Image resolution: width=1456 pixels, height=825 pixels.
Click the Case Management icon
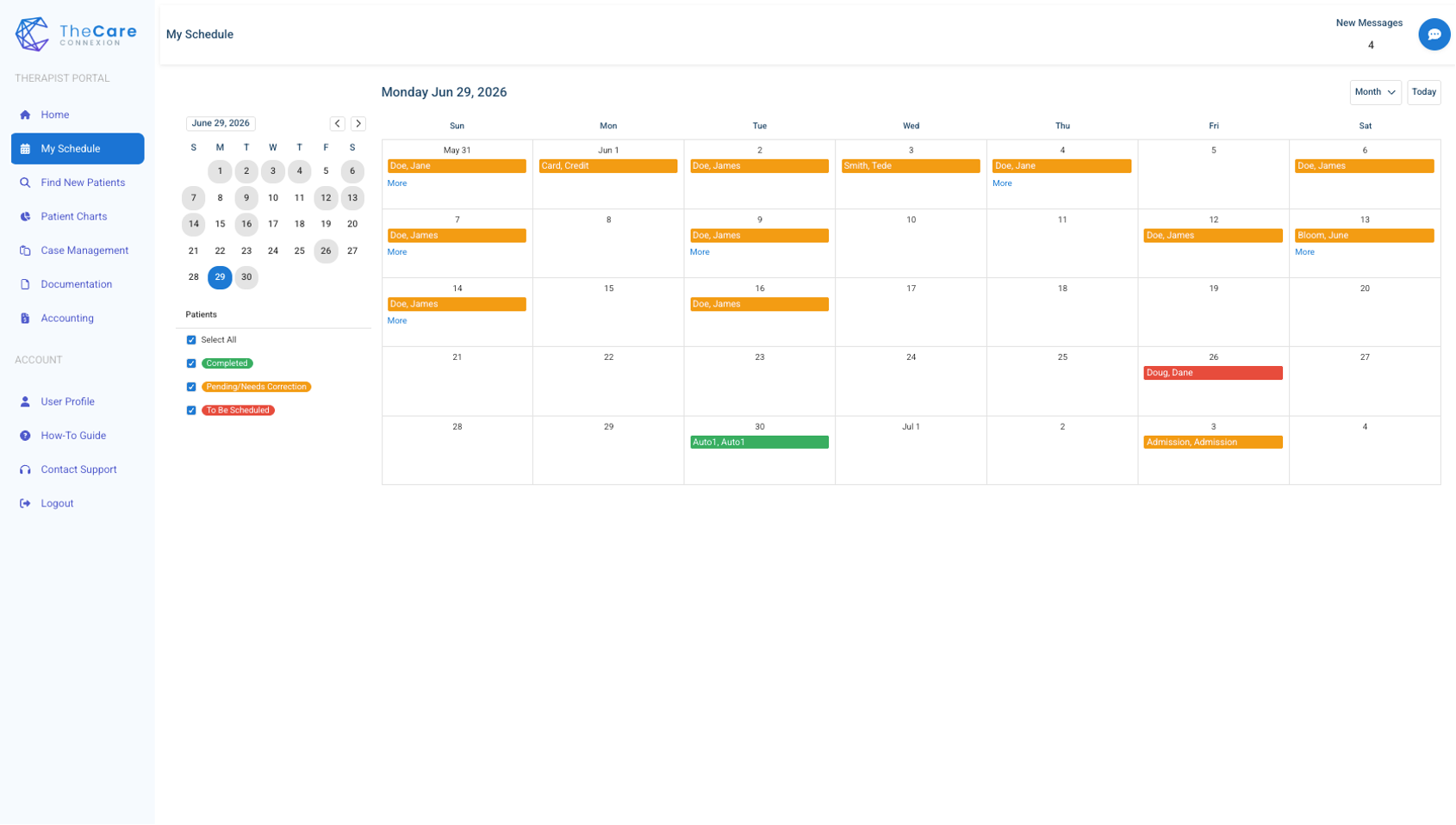click(25, 251)
